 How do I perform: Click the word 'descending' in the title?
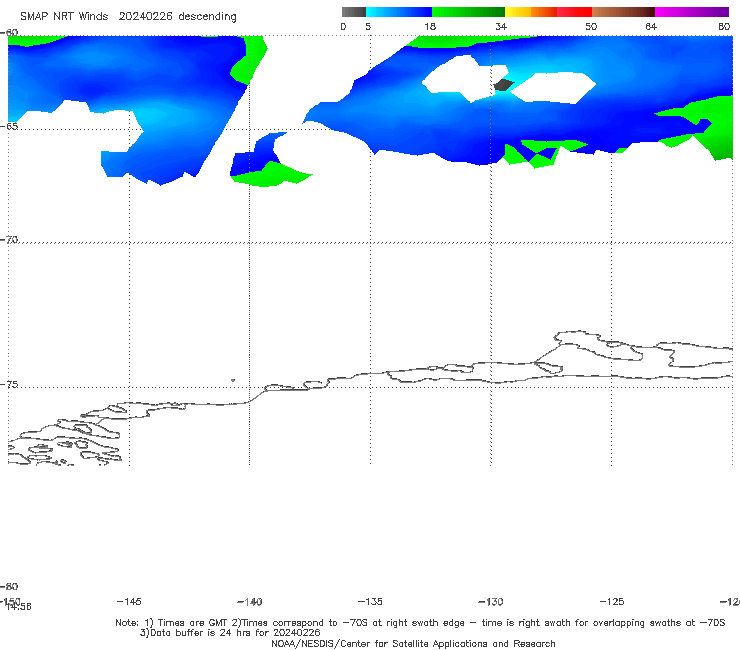(207, 17)
